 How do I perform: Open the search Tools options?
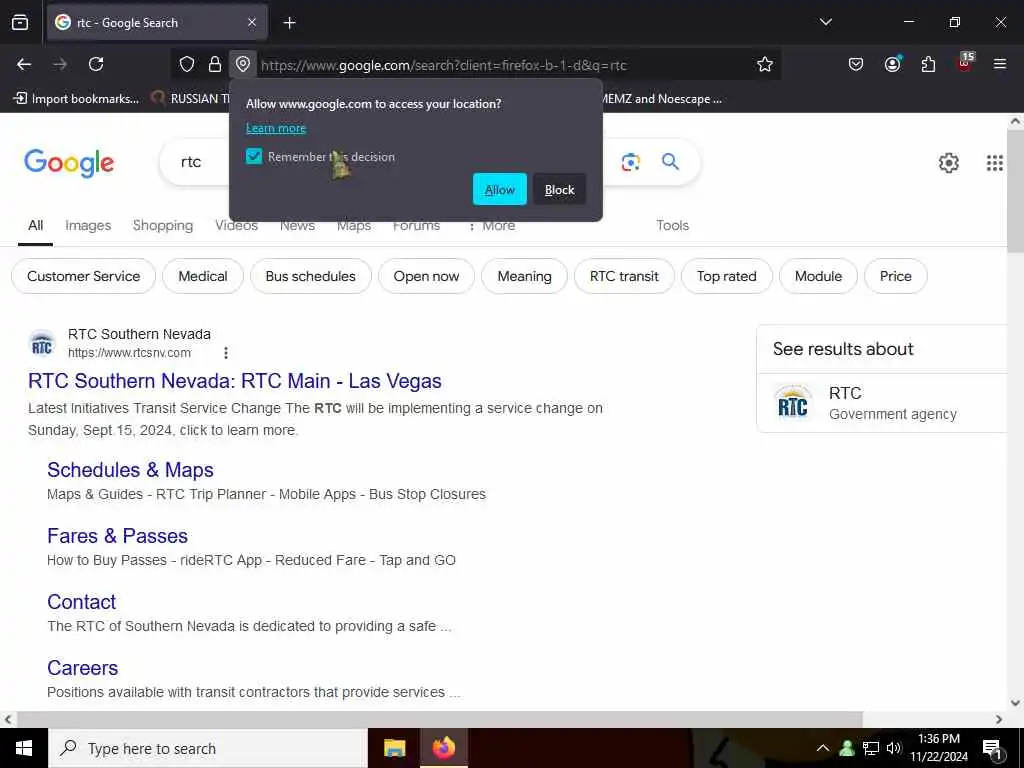[x=673, y=225]
